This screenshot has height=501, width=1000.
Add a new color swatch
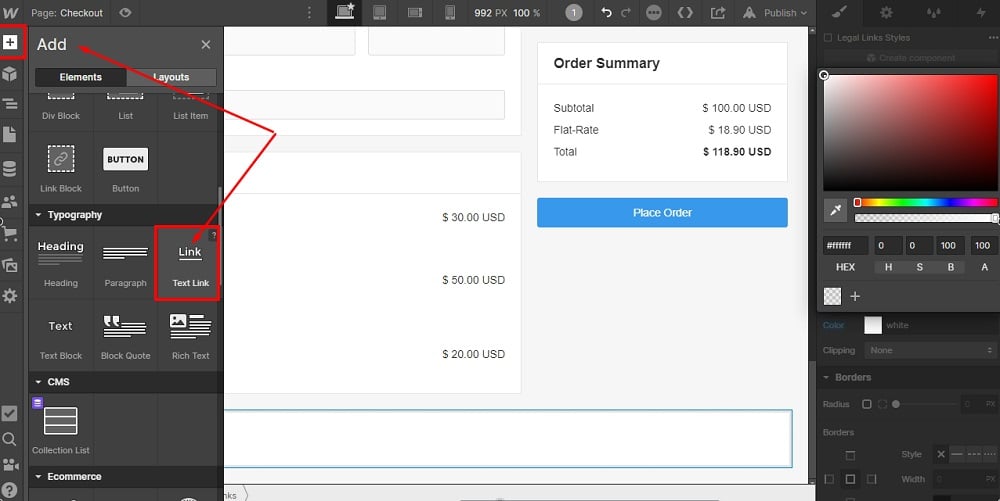click(855, 296)
